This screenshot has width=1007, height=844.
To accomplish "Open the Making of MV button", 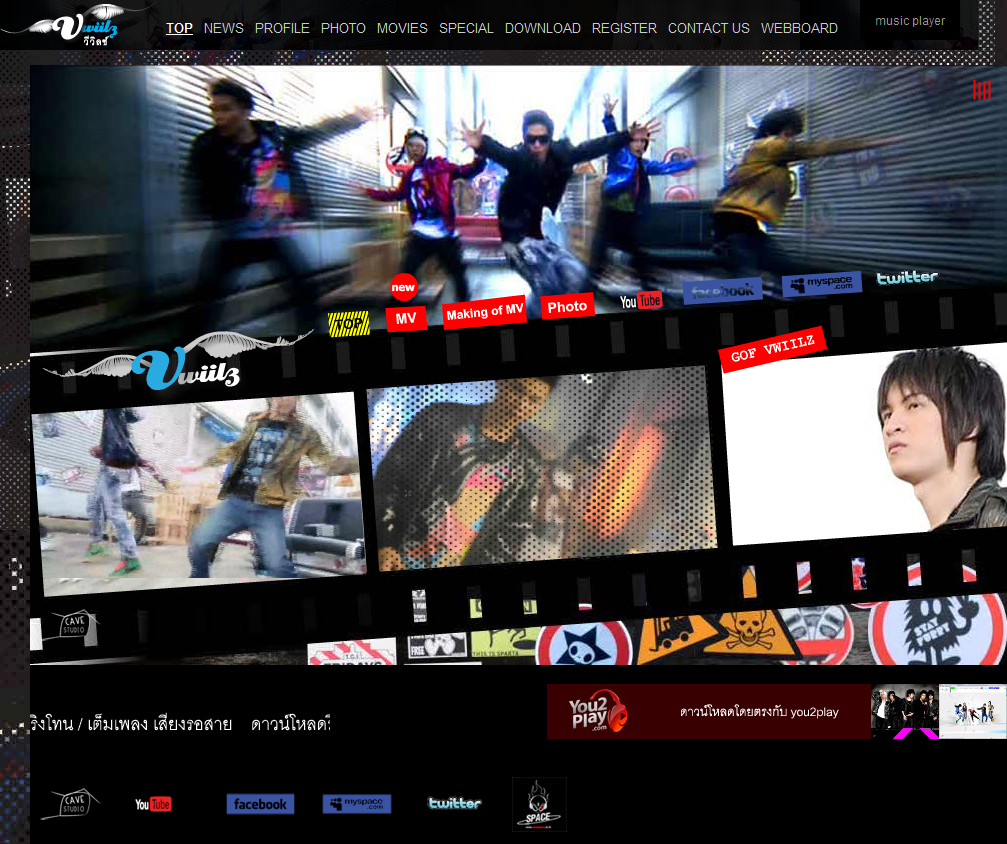I will coord(484,313).
